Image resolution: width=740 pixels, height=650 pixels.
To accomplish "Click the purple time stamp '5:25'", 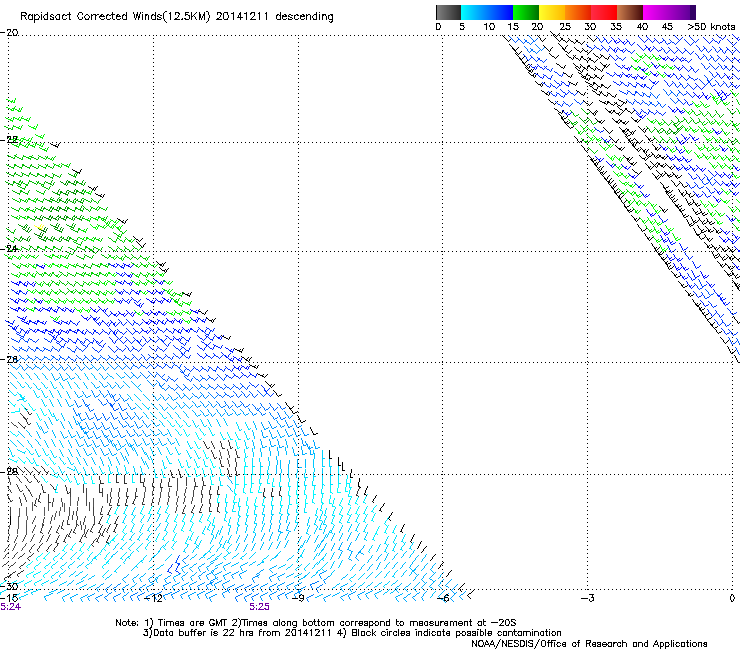I will pos(260,607).
